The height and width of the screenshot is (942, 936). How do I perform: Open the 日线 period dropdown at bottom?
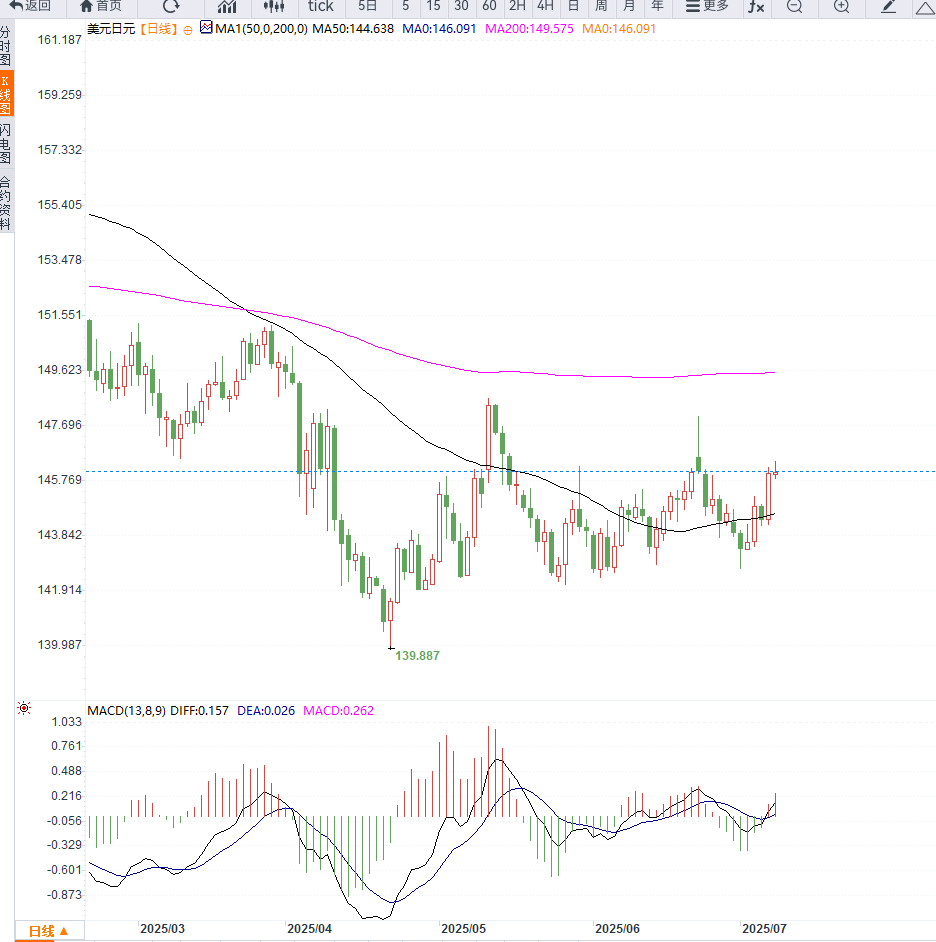click(x=49, y=931)
